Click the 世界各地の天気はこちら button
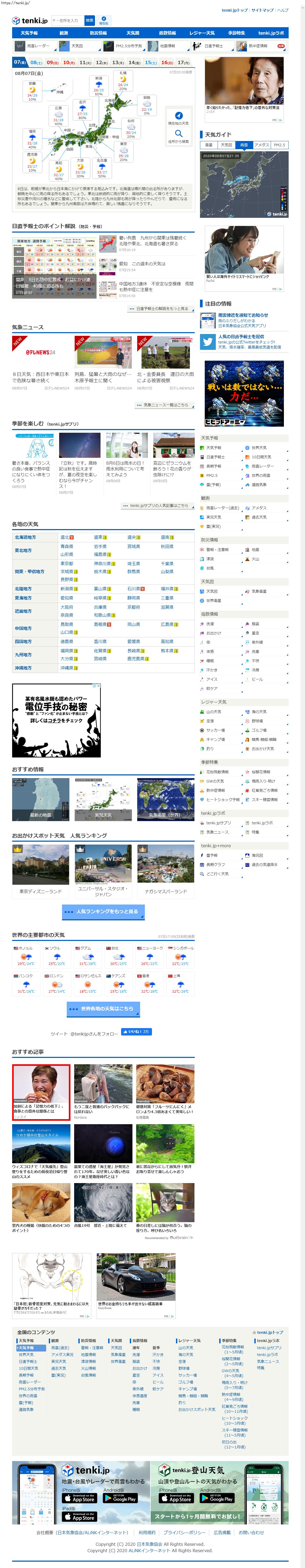The image size is (305, 1568). (x=103, y=1008)
